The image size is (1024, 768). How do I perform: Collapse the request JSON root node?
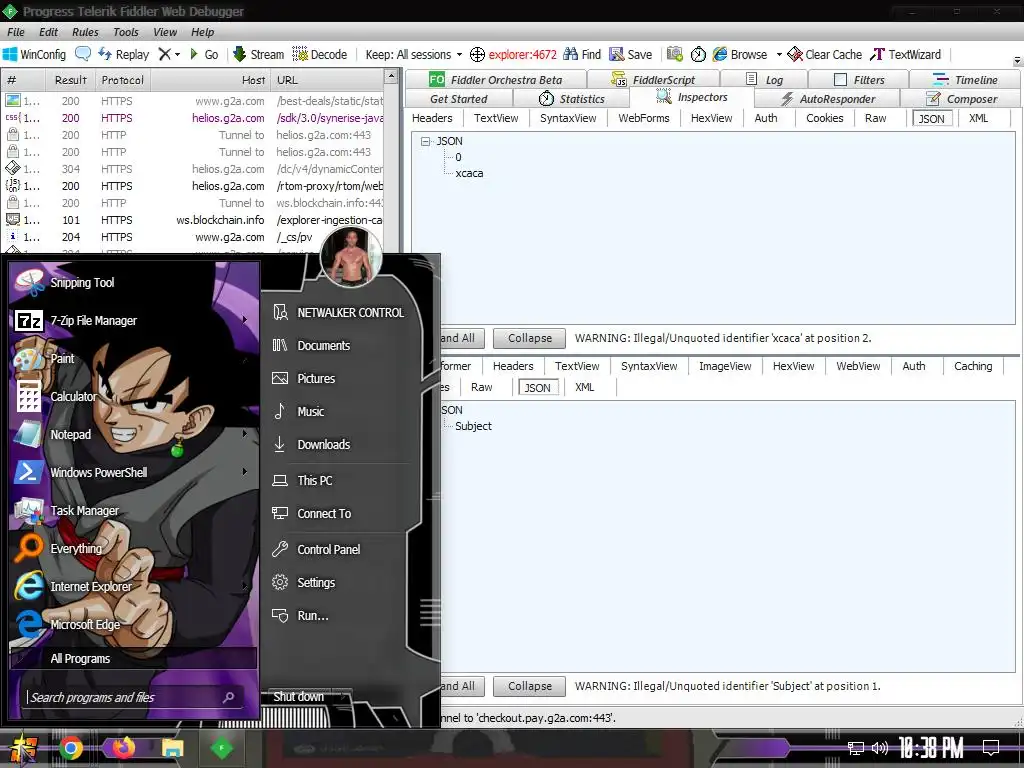(x=426, y=141)
